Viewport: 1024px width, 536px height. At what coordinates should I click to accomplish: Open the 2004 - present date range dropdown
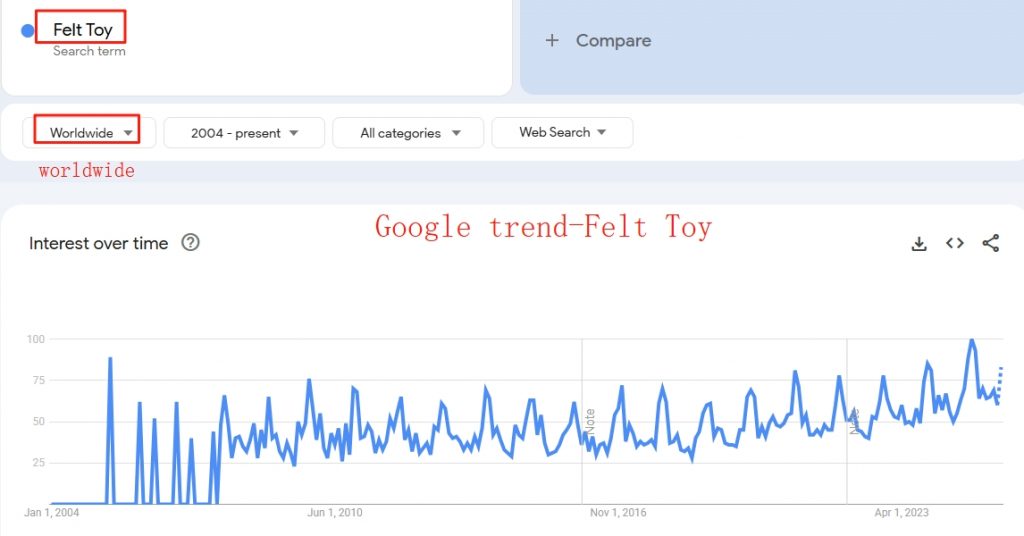(x=244, y=133)
